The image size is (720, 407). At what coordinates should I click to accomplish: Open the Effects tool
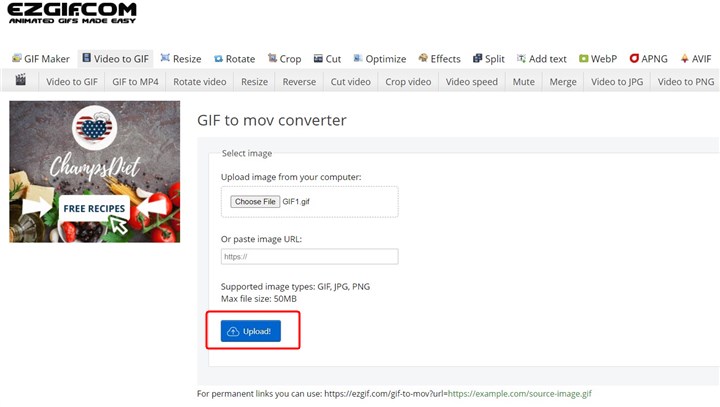click(x=439, y=59)
